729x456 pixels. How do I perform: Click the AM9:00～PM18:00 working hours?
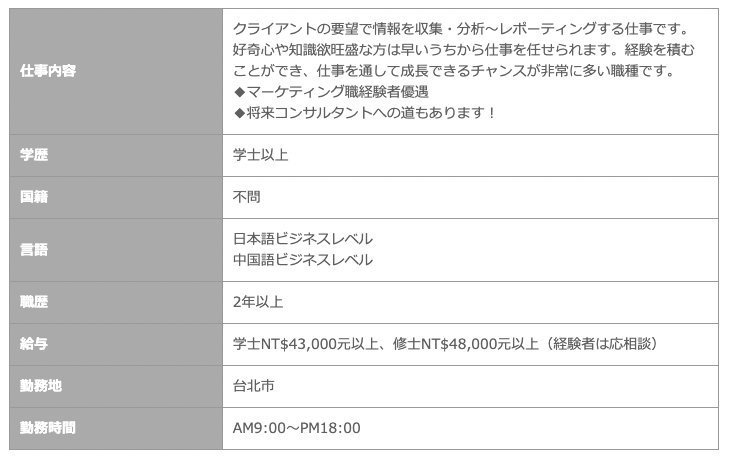click(297, 428)
